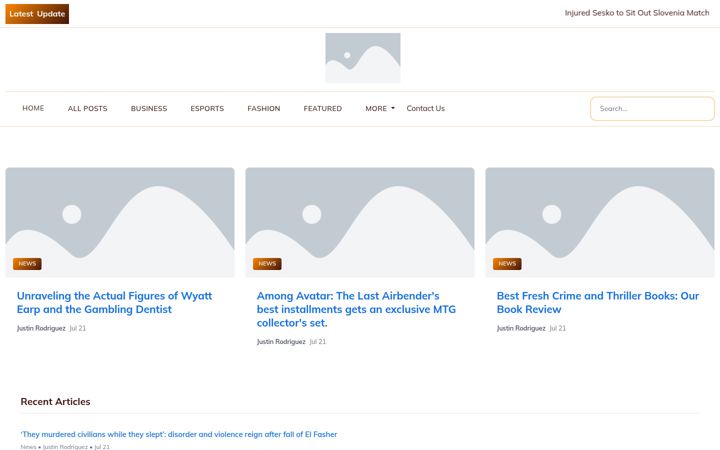This screenshot has width=720, height=450.
Task: Click NEWS tag on Wyatt Earp card
Action: coord(27,264)
